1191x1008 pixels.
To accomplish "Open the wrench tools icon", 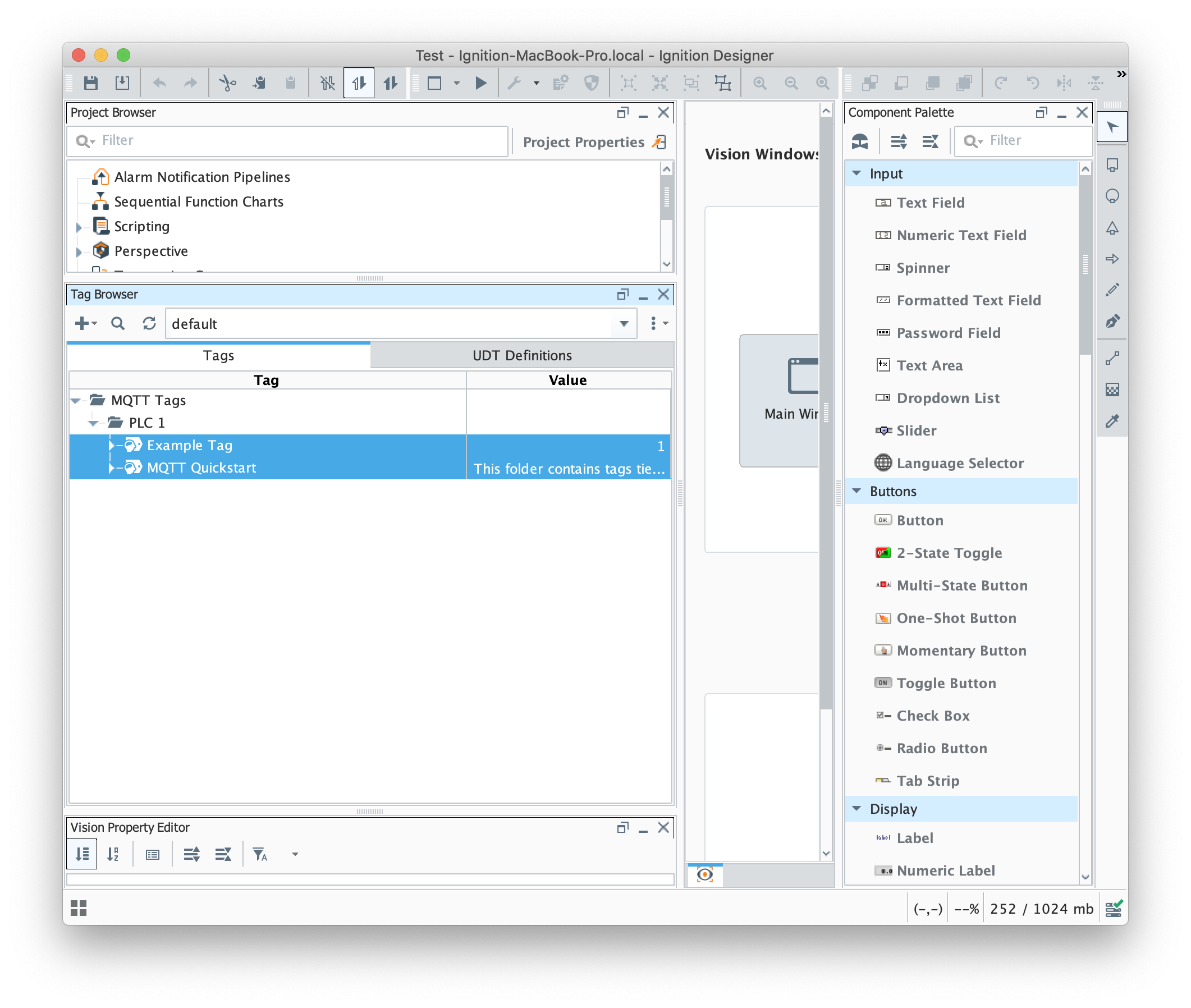I will click(514, 84).
